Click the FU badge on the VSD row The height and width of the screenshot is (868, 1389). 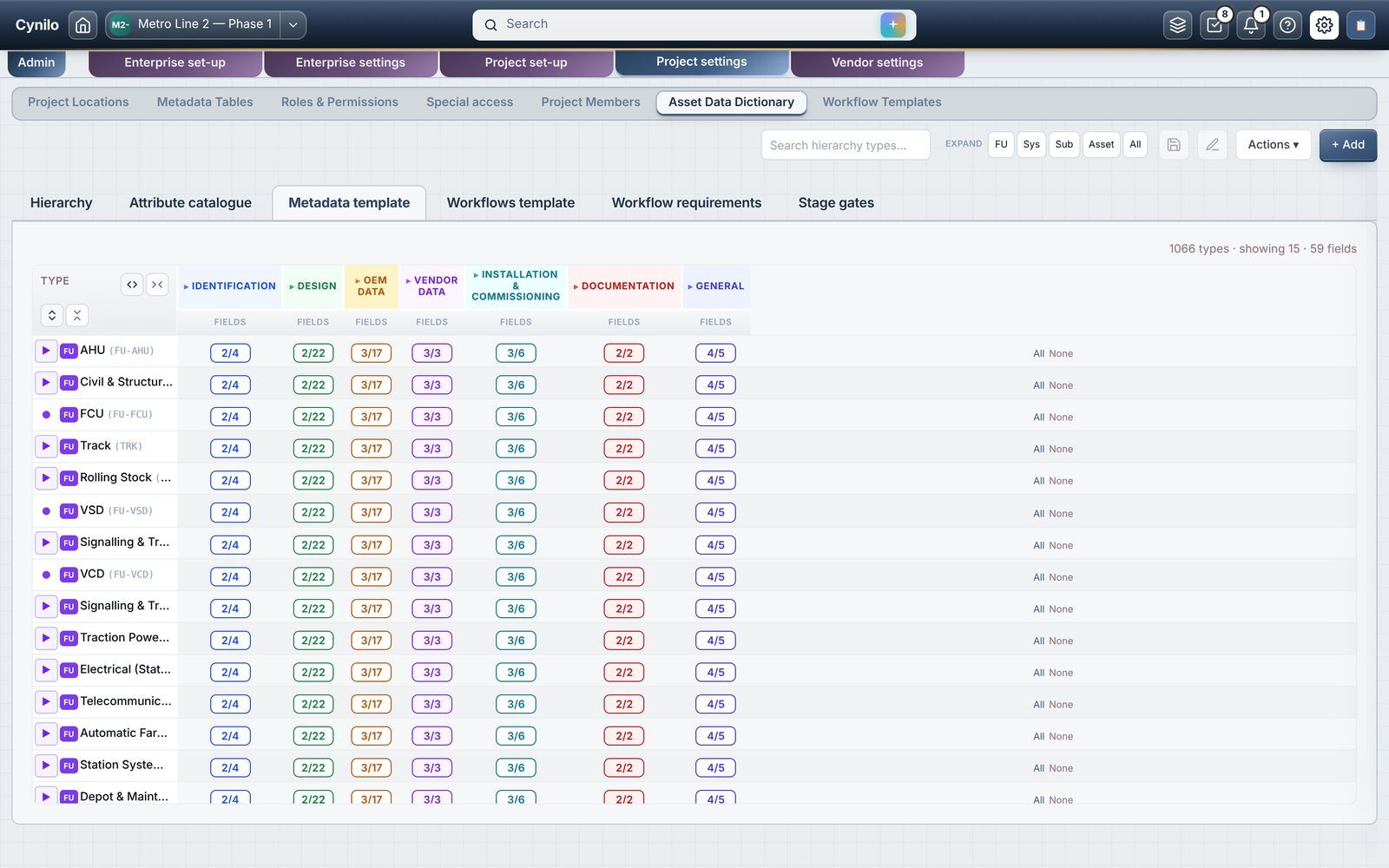(69, 511)
